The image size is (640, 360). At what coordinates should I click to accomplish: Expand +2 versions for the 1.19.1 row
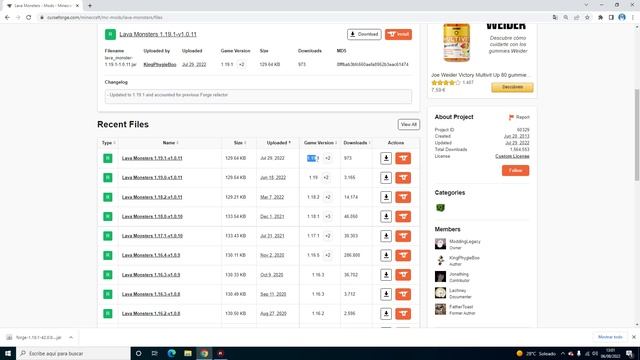point(327,158)
